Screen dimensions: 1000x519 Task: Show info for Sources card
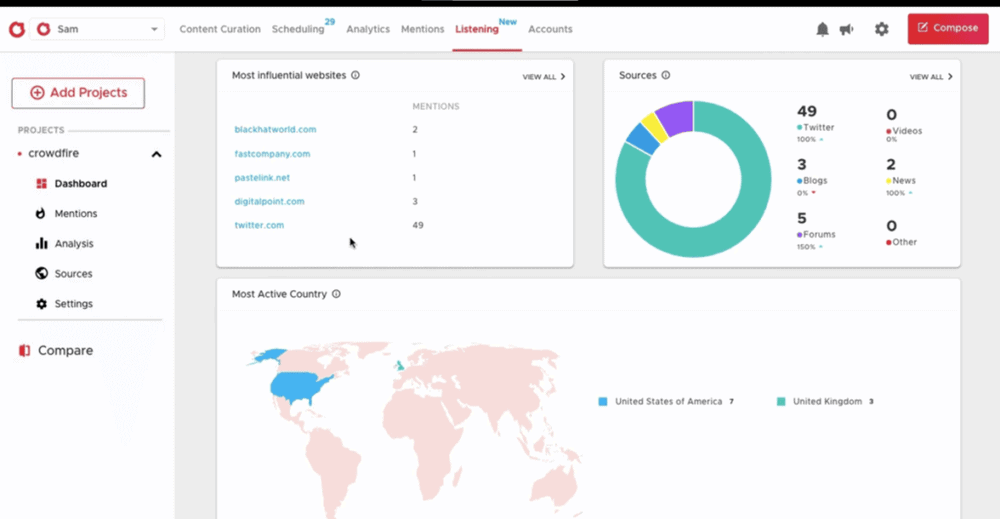[666, 75]
